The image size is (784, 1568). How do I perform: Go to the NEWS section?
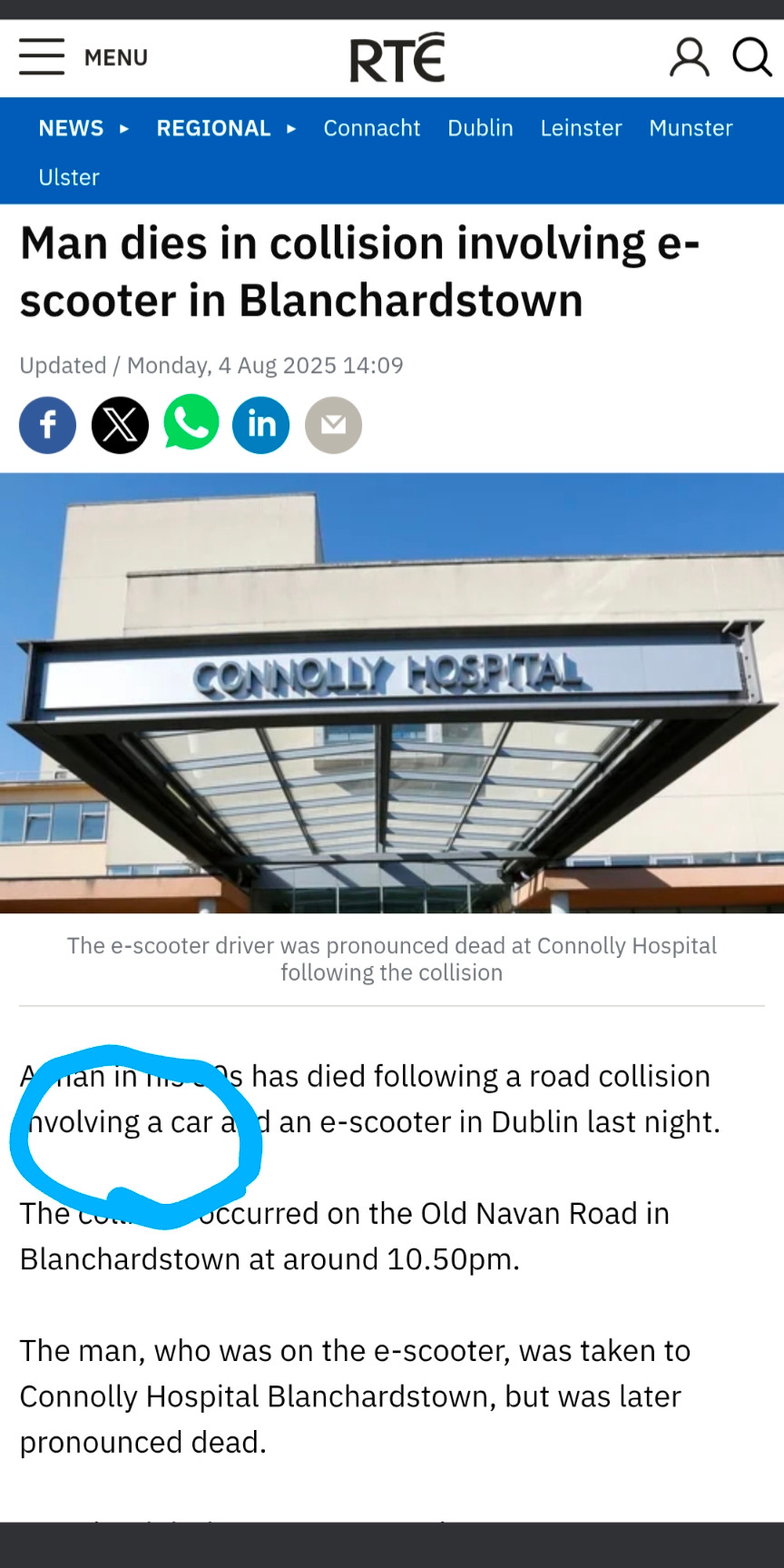[71, 128]
